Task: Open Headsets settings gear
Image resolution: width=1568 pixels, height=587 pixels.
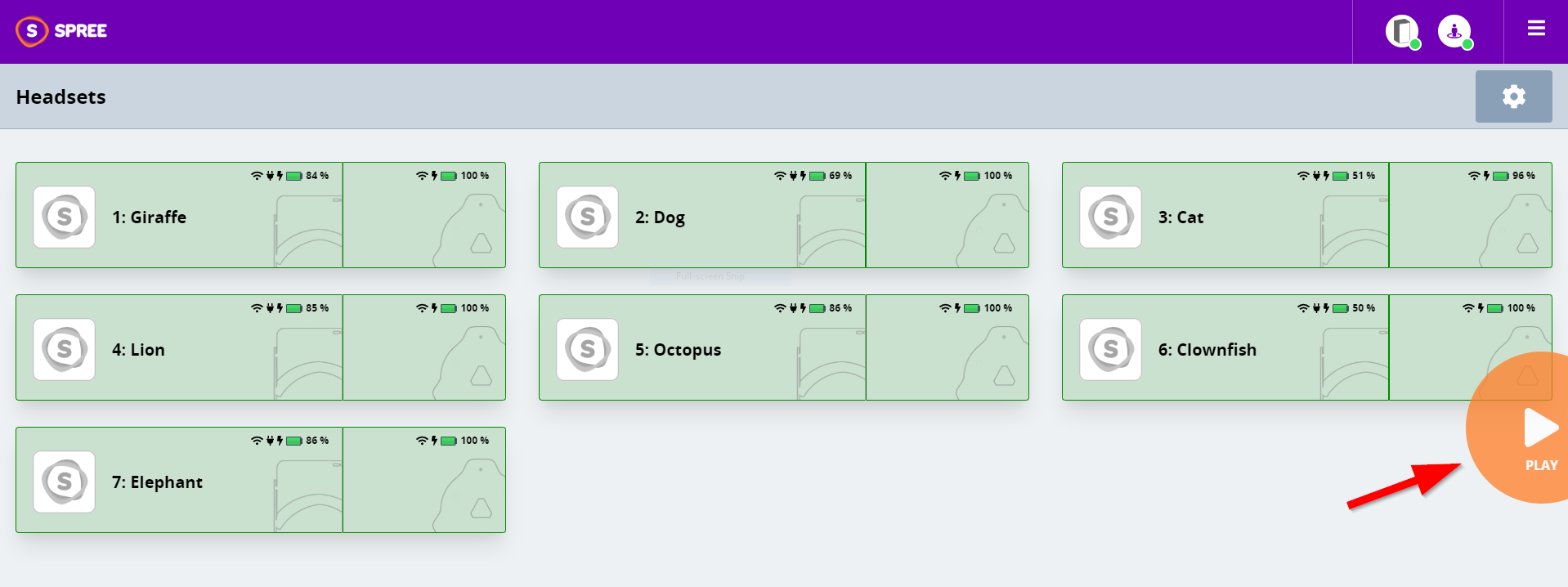Action: pos(1513,96)
